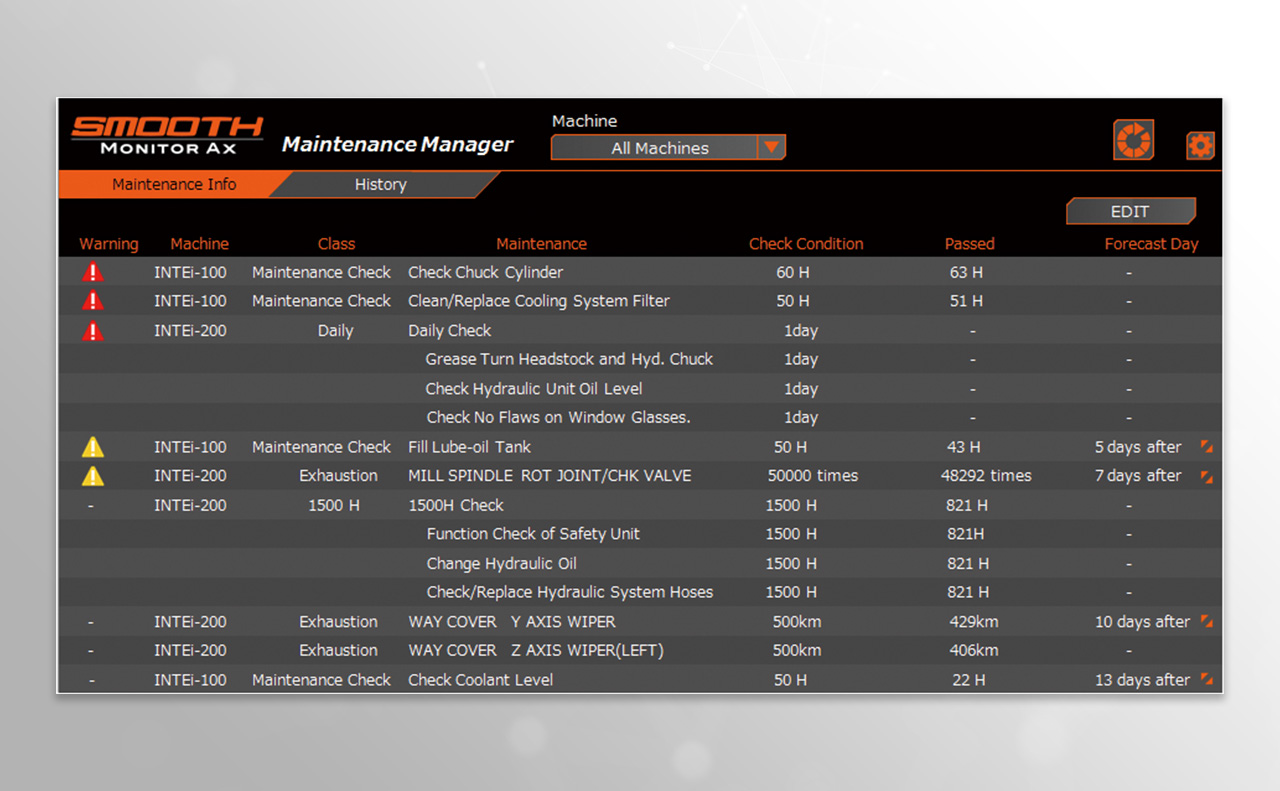The image size is (1280, 791).
Task: Select the Maintenance Info tab
Action: pos(175,184)
